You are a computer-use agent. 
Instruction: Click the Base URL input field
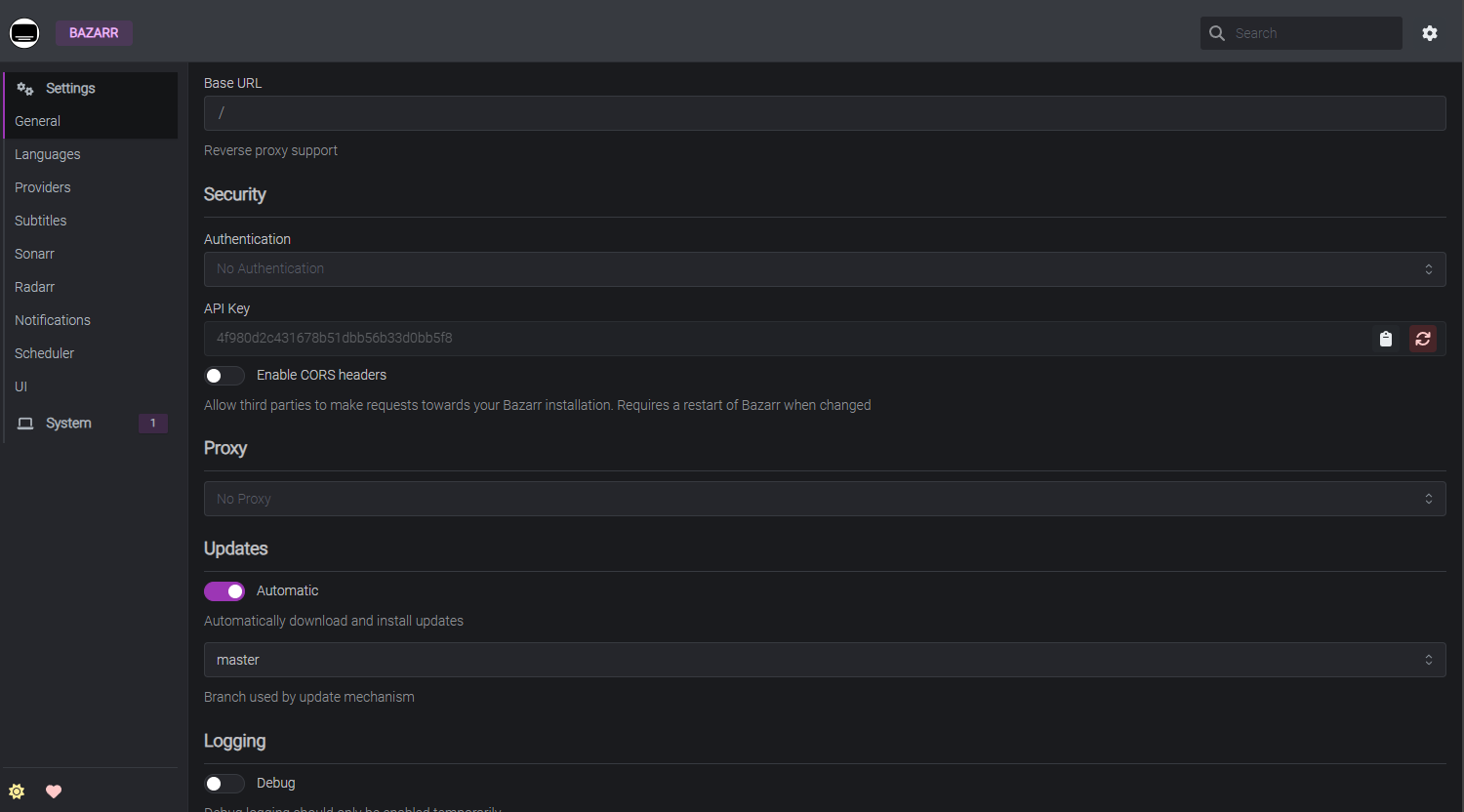824,113
